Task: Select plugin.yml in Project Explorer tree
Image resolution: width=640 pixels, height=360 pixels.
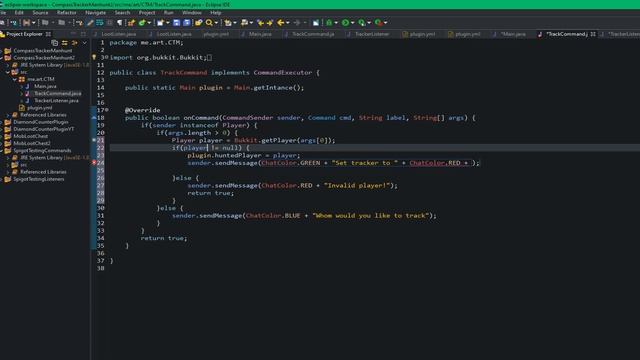Action: [39, 108]
